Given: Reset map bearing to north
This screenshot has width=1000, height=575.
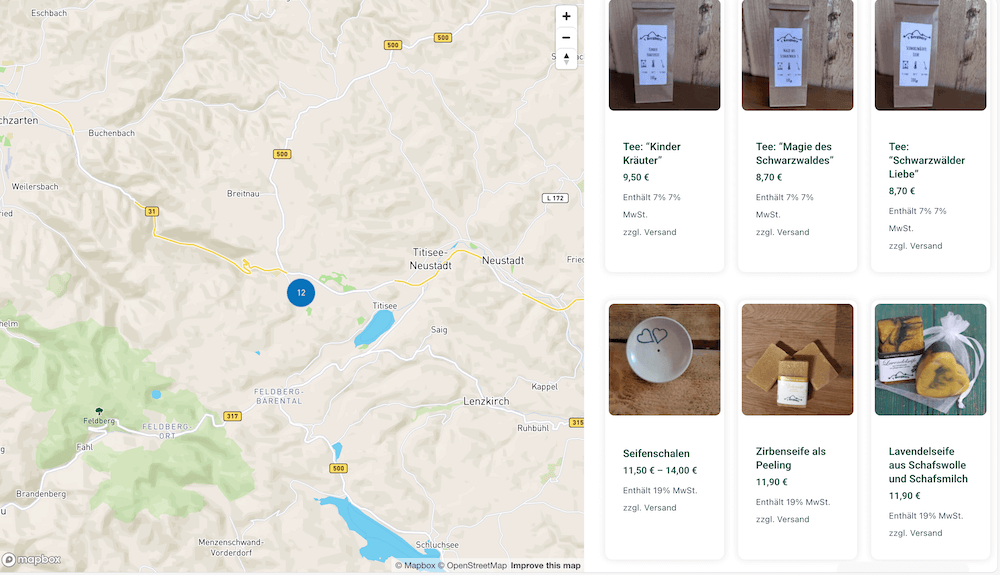Looking at the screenshot, I should pos(566,58).
